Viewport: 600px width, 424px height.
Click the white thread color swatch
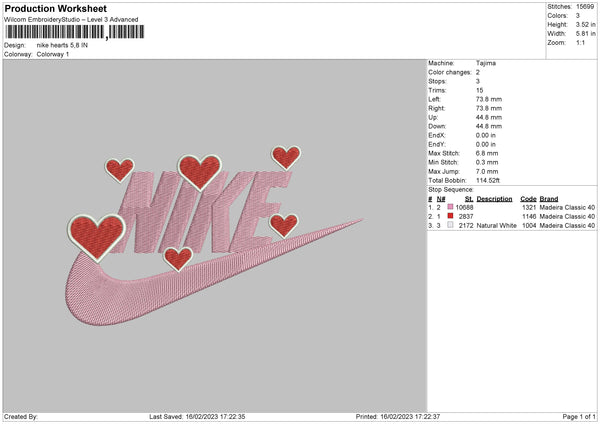450,225
